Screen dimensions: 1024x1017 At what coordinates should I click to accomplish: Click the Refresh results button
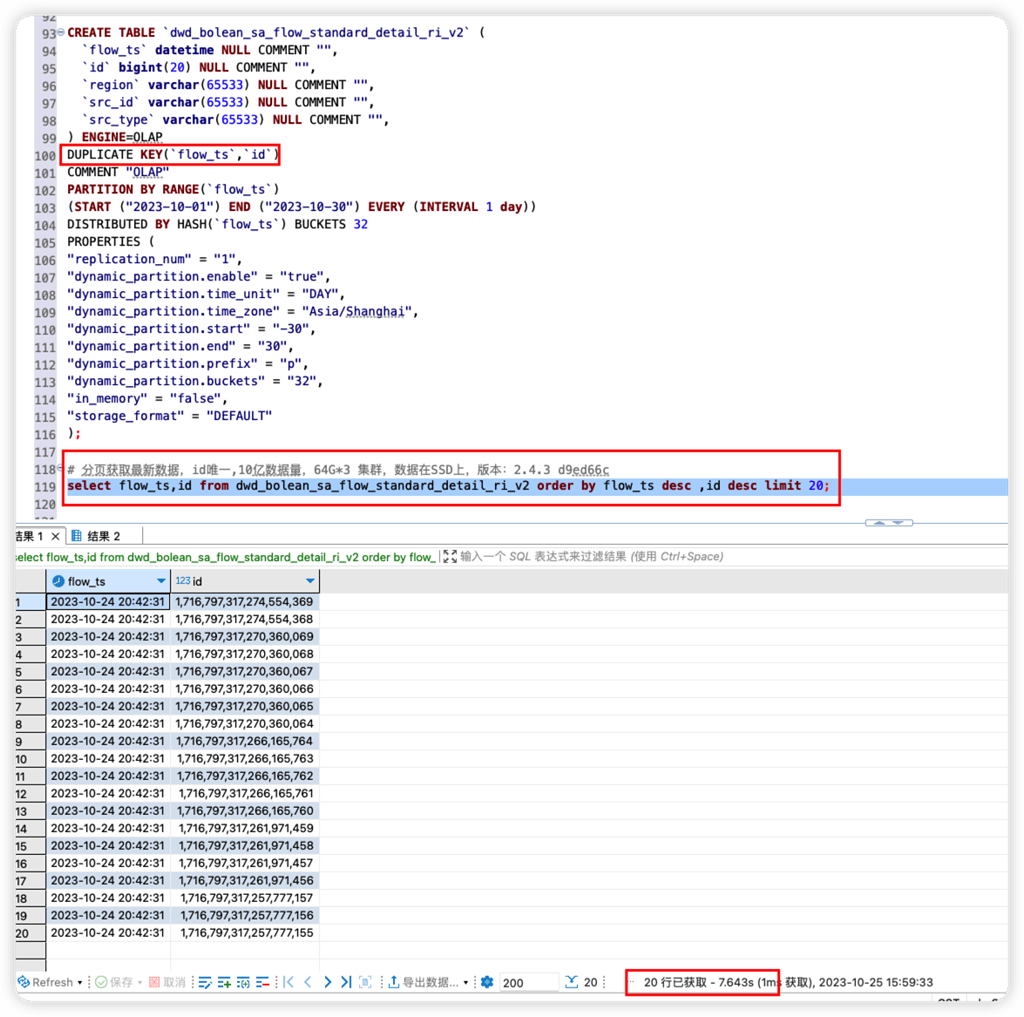click(x=46, y=982)
